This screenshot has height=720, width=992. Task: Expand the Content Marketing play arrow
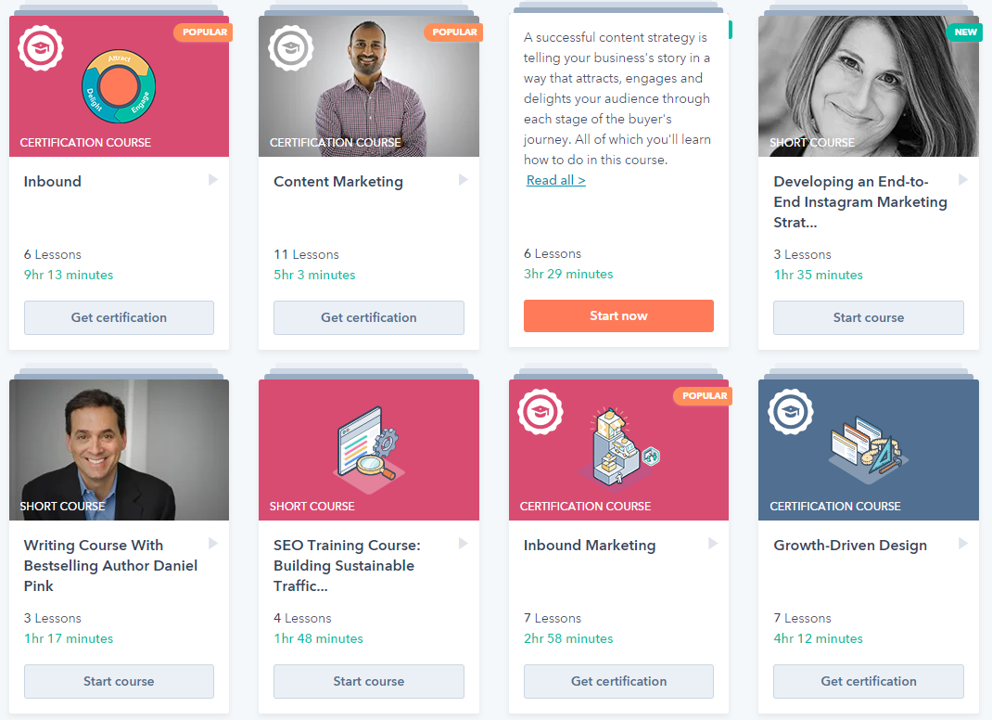[x=462, y=180]
